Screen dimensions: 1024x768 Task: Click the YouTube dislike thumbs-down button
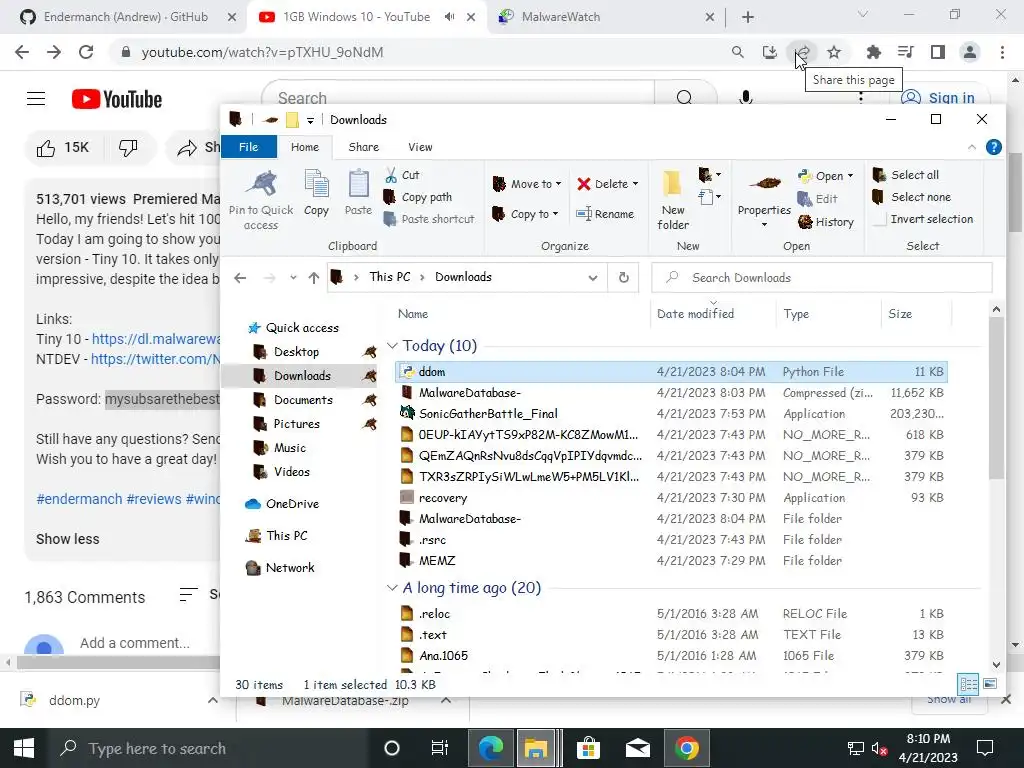(129, 148)
